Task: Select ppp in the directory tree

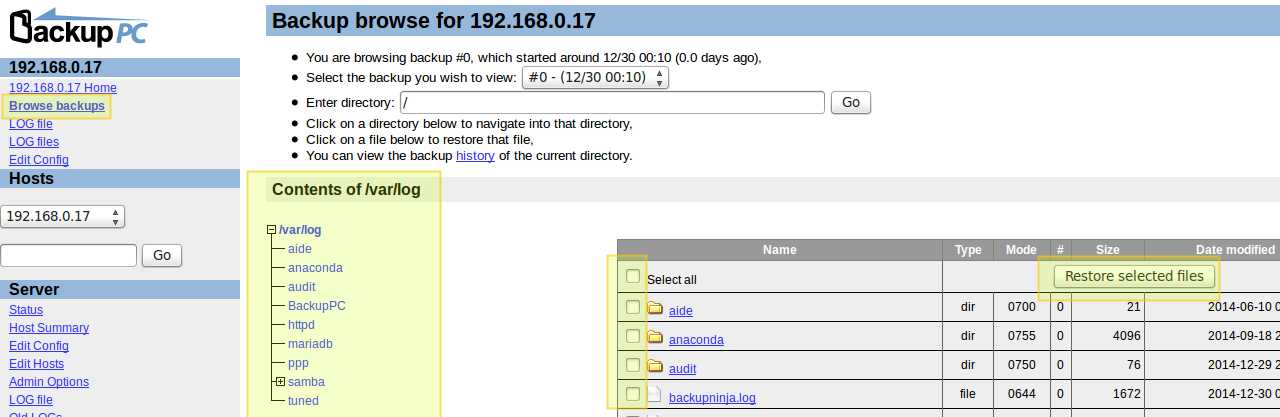Action: point(298,363)
